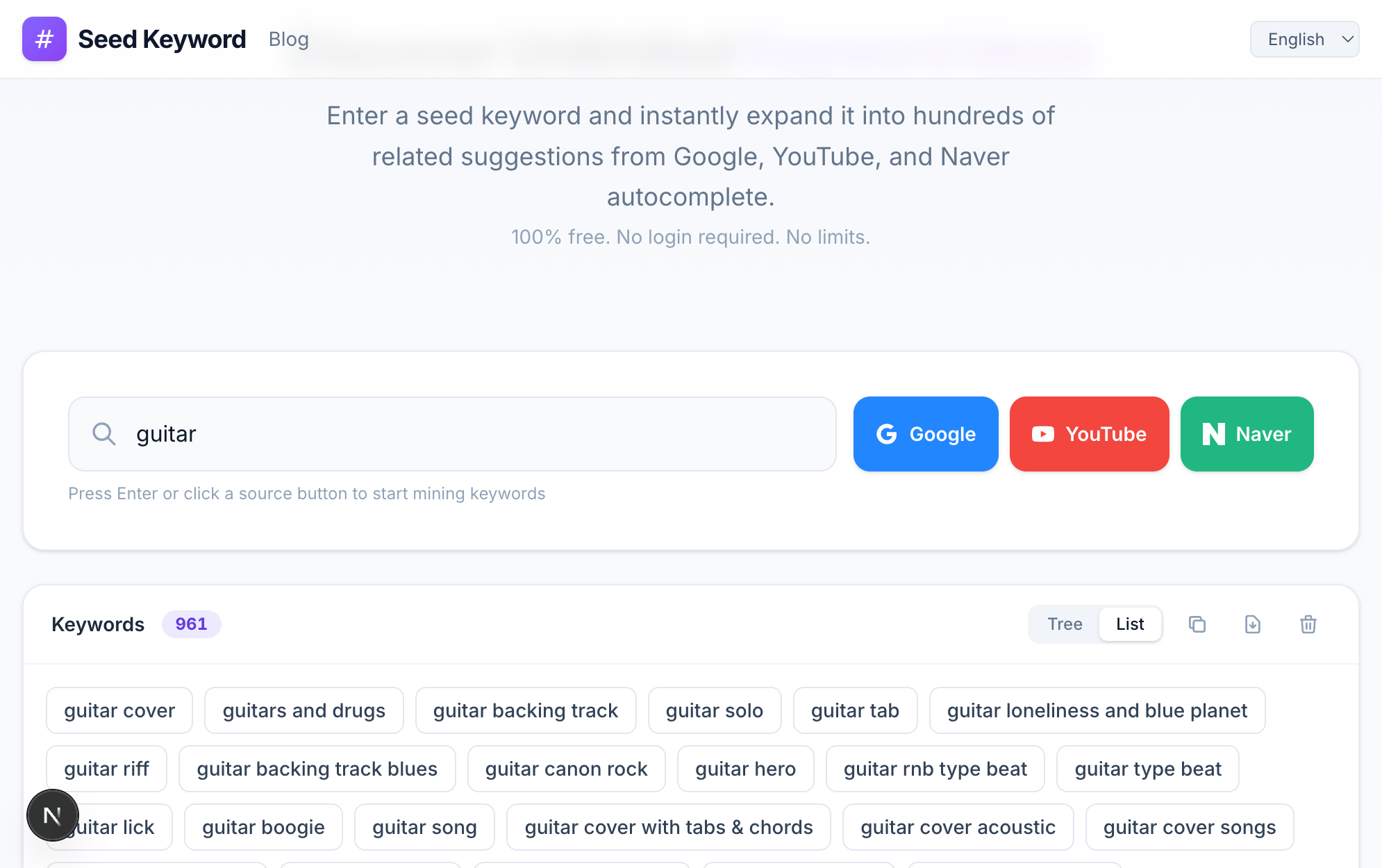
Task: Mine keywords from Naver
Action: pos(1247,434)
